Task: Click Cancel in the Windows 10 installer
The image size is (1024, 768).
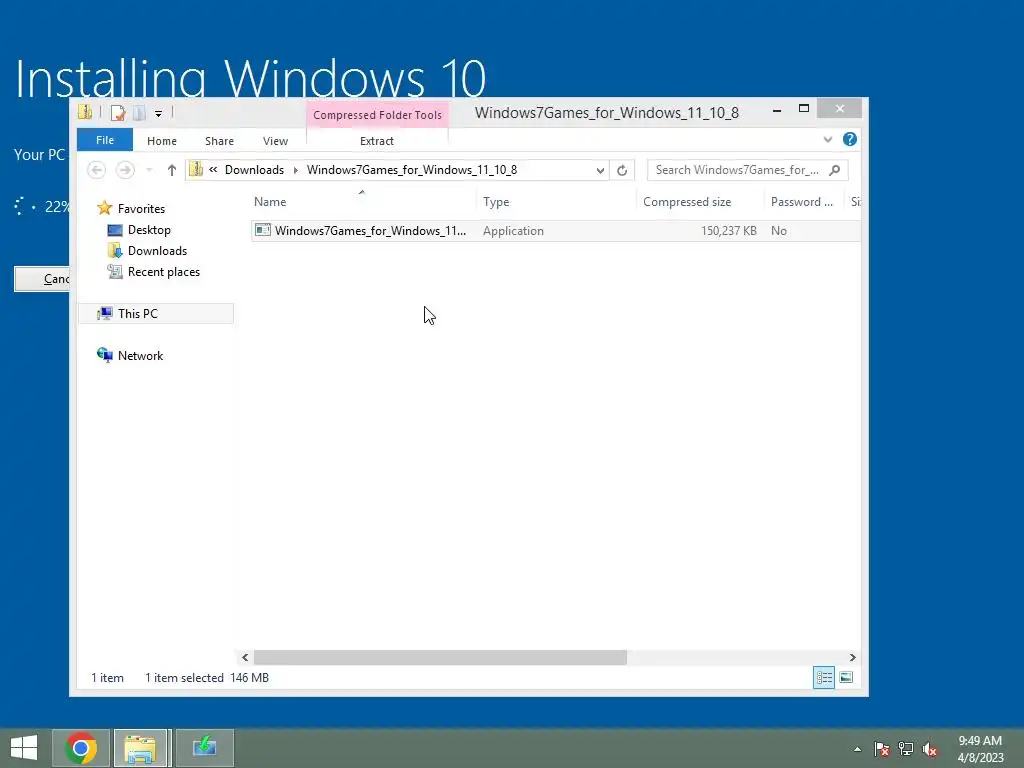Action: [42, 279]
